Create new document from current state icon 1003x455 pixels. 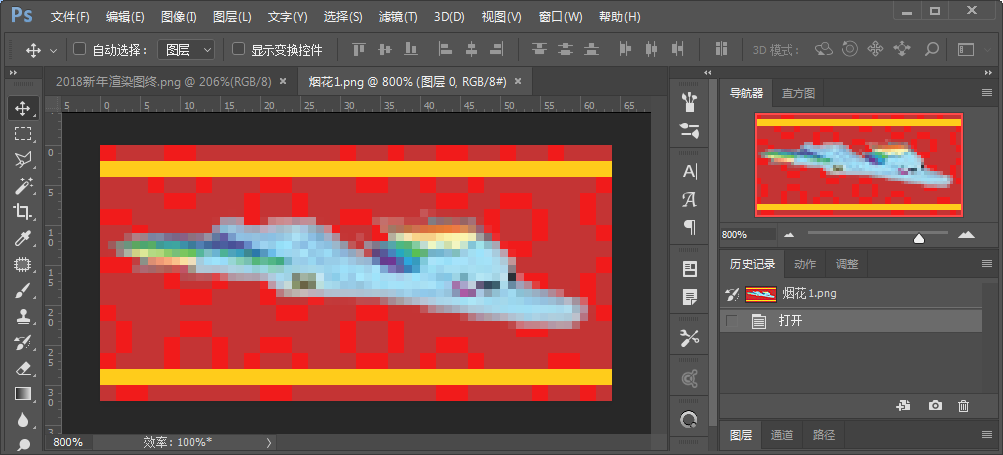(x=904, y=405)
